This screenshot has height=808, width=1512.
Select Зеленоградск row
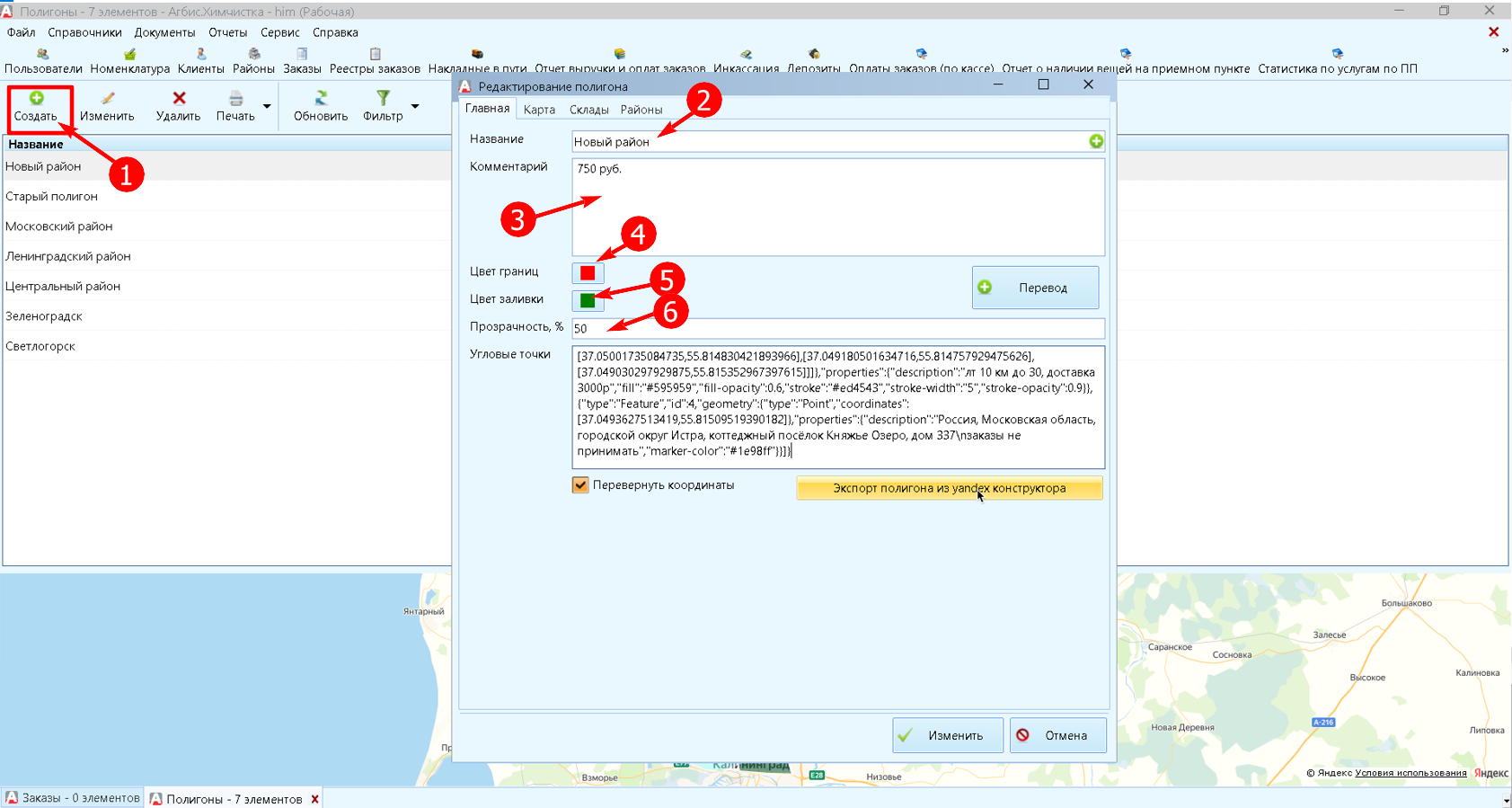point(226,316)
